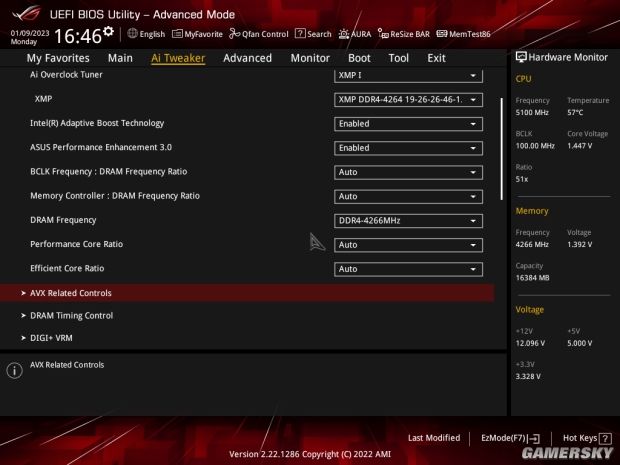The height and width of the screenshot is (465, 620).
Task: Select DRAM Frequency label
Action: click(x=63, y=220)
